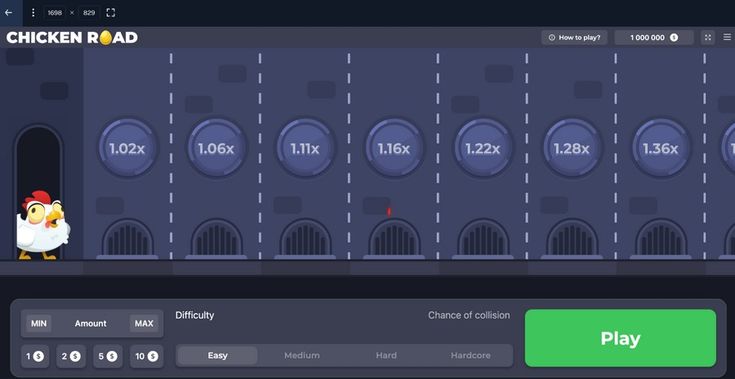Viewport: 735px width, 379px height.
Task: Click the expand icon beside the balance
Action: click(708, 37)
